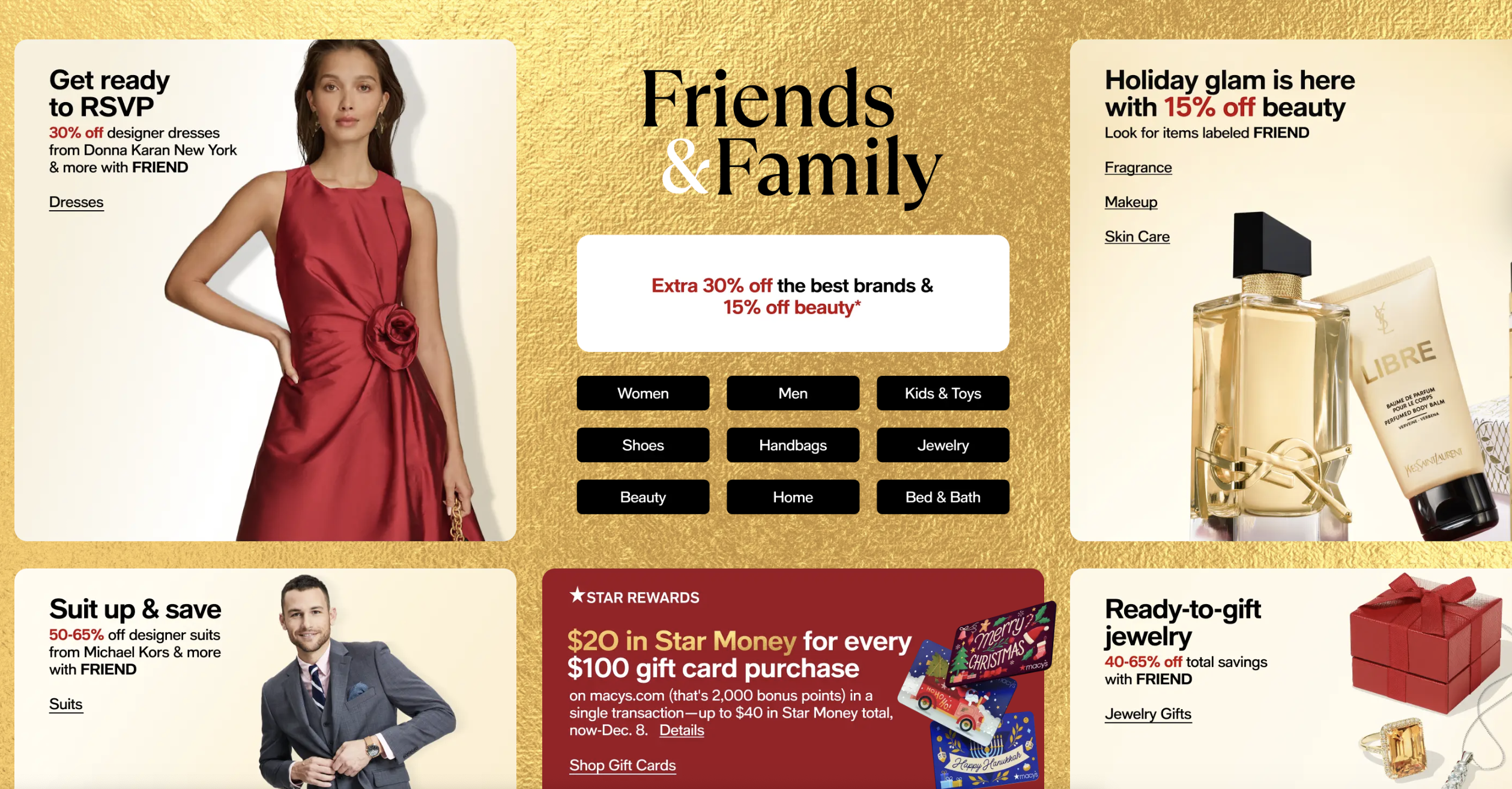The height and width of the screenshot is (789, 1512).
Task: Open the Fragrance link
Action: pyautogui.click(x=1138, y=168)
